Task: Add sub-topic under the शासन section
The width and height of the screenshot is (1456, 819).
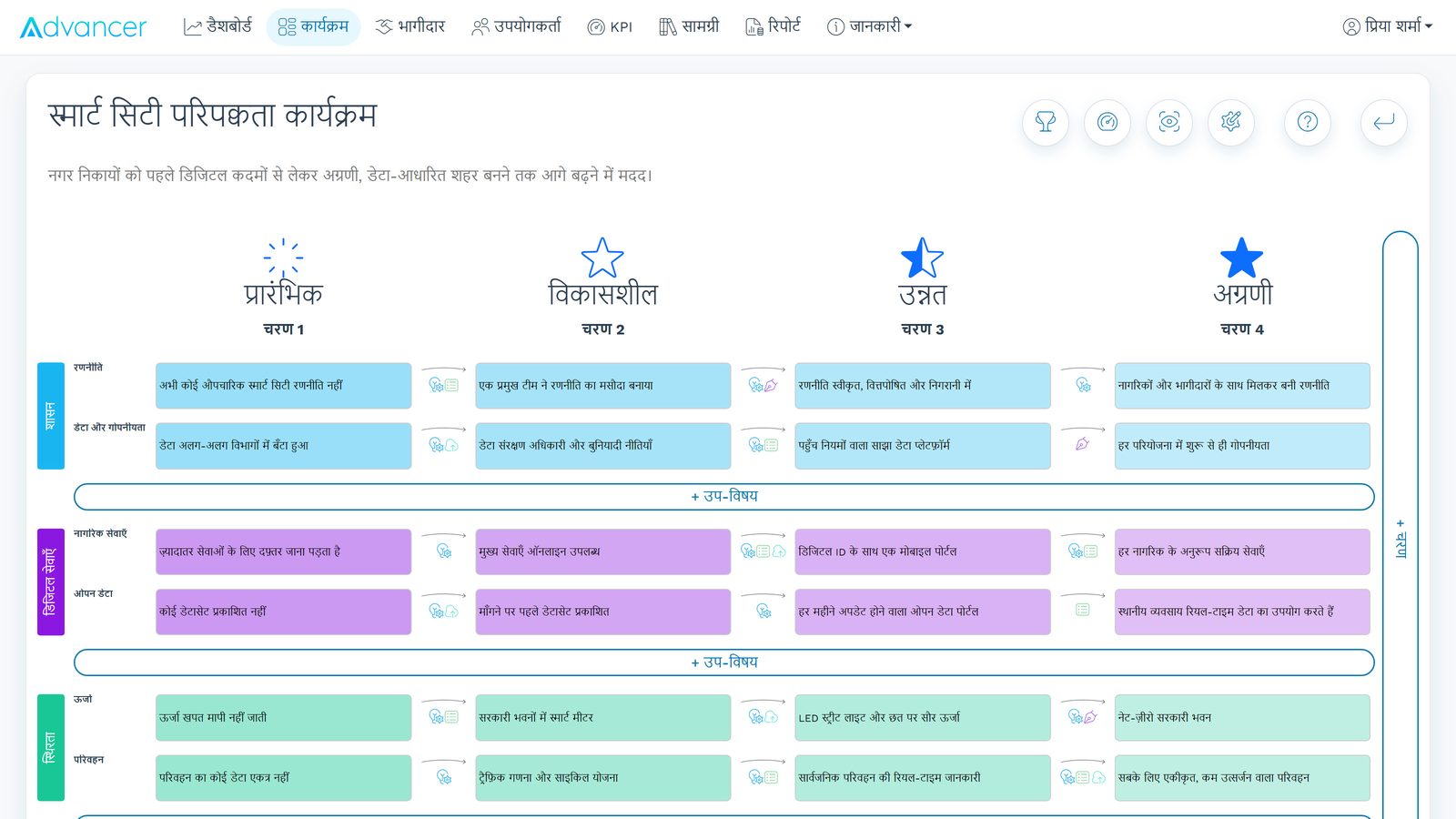Action: pos(723,497)
